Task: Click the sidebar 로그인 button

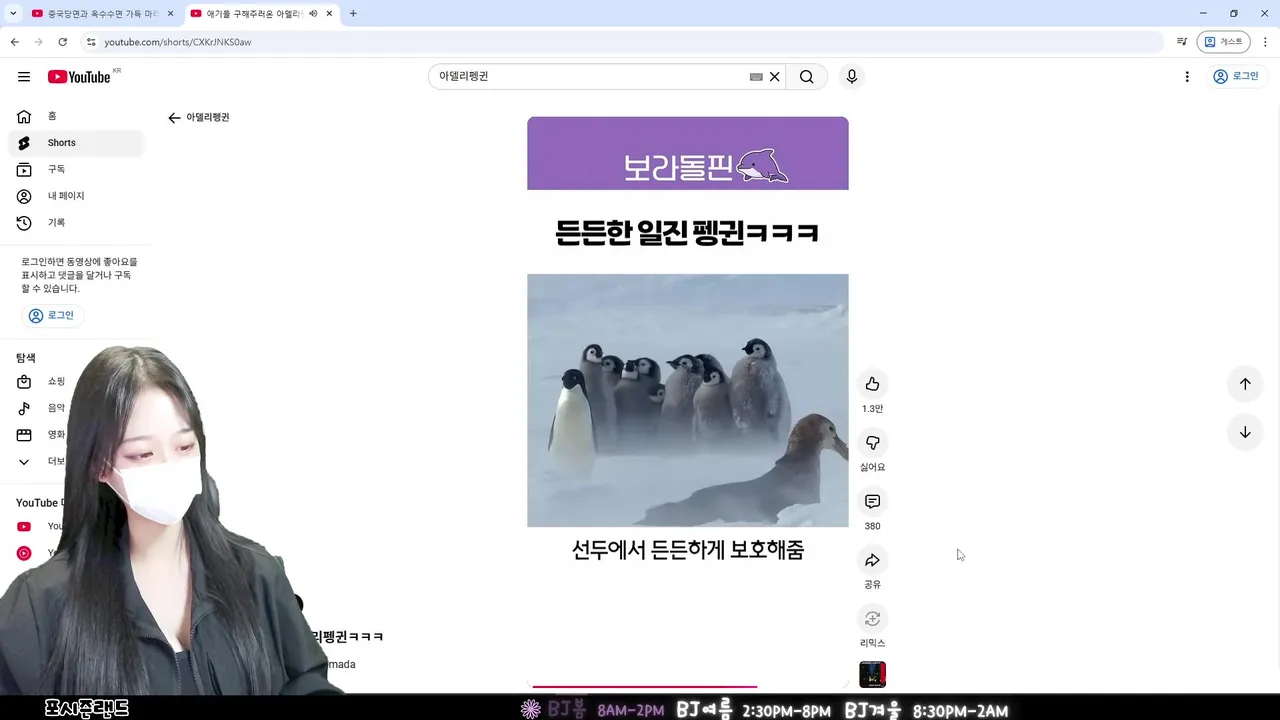Action: [52, 315]
